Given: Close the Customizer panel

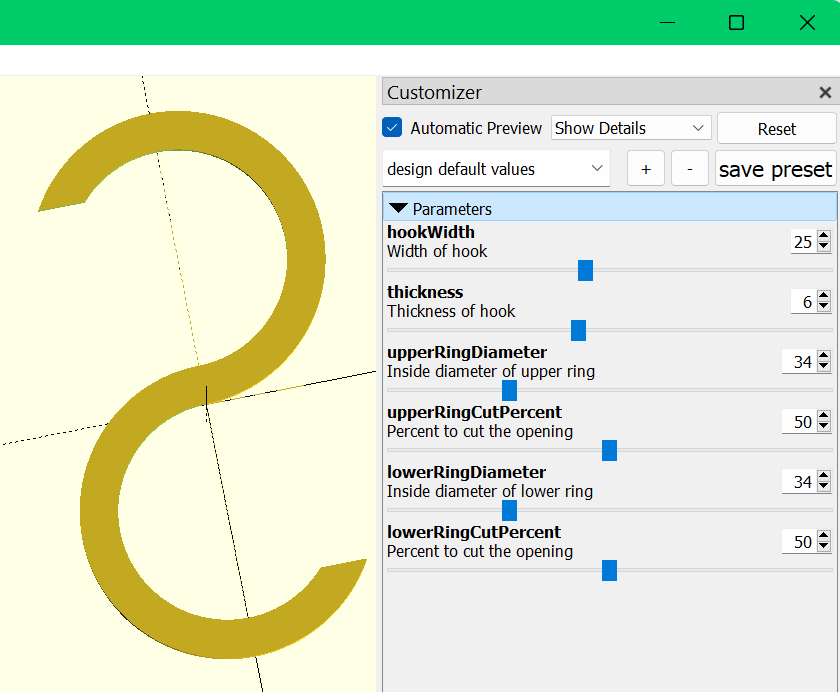Looking at the screenshot, I should [826, 92].
